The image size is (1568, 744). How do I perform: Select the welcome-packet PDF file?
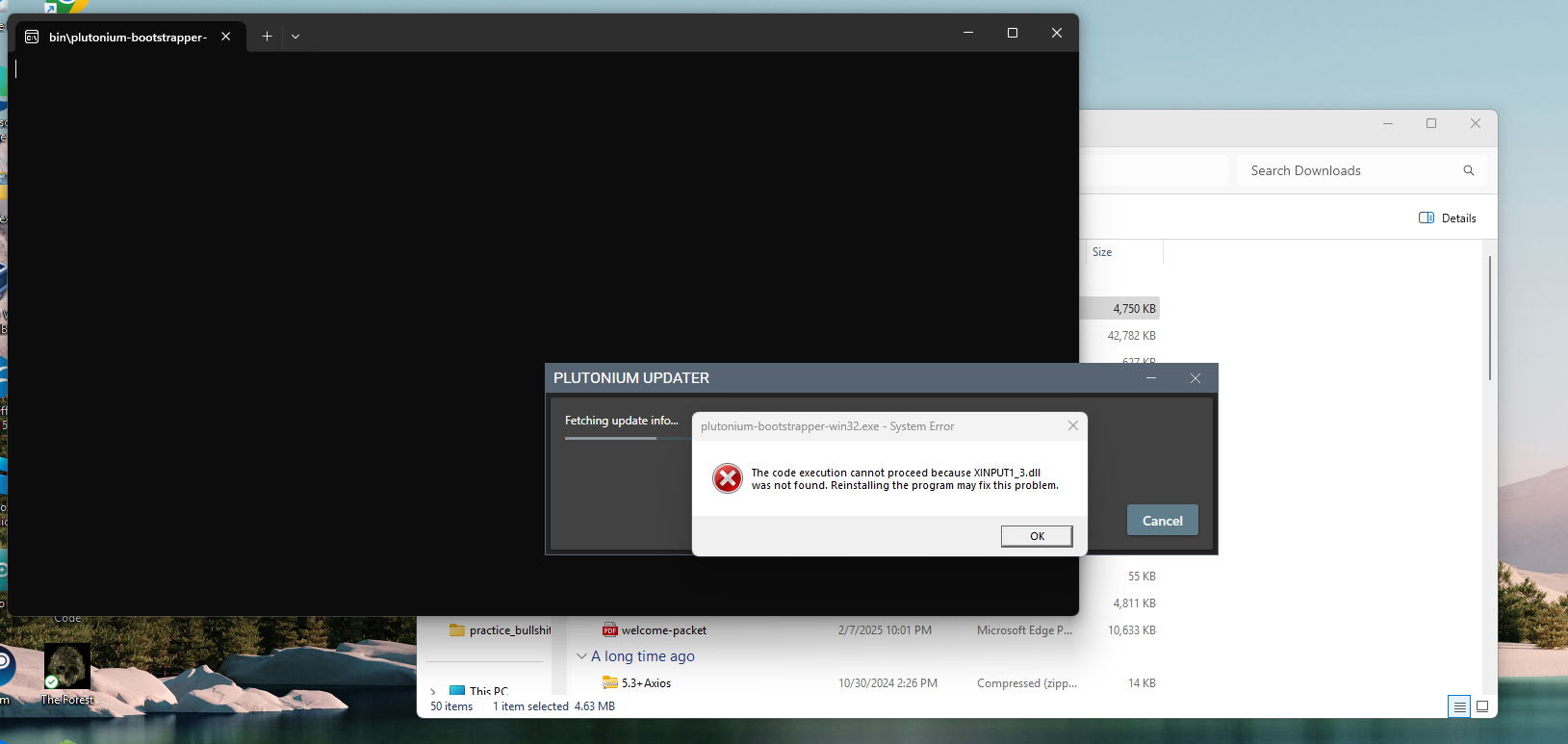pos(663,630)
